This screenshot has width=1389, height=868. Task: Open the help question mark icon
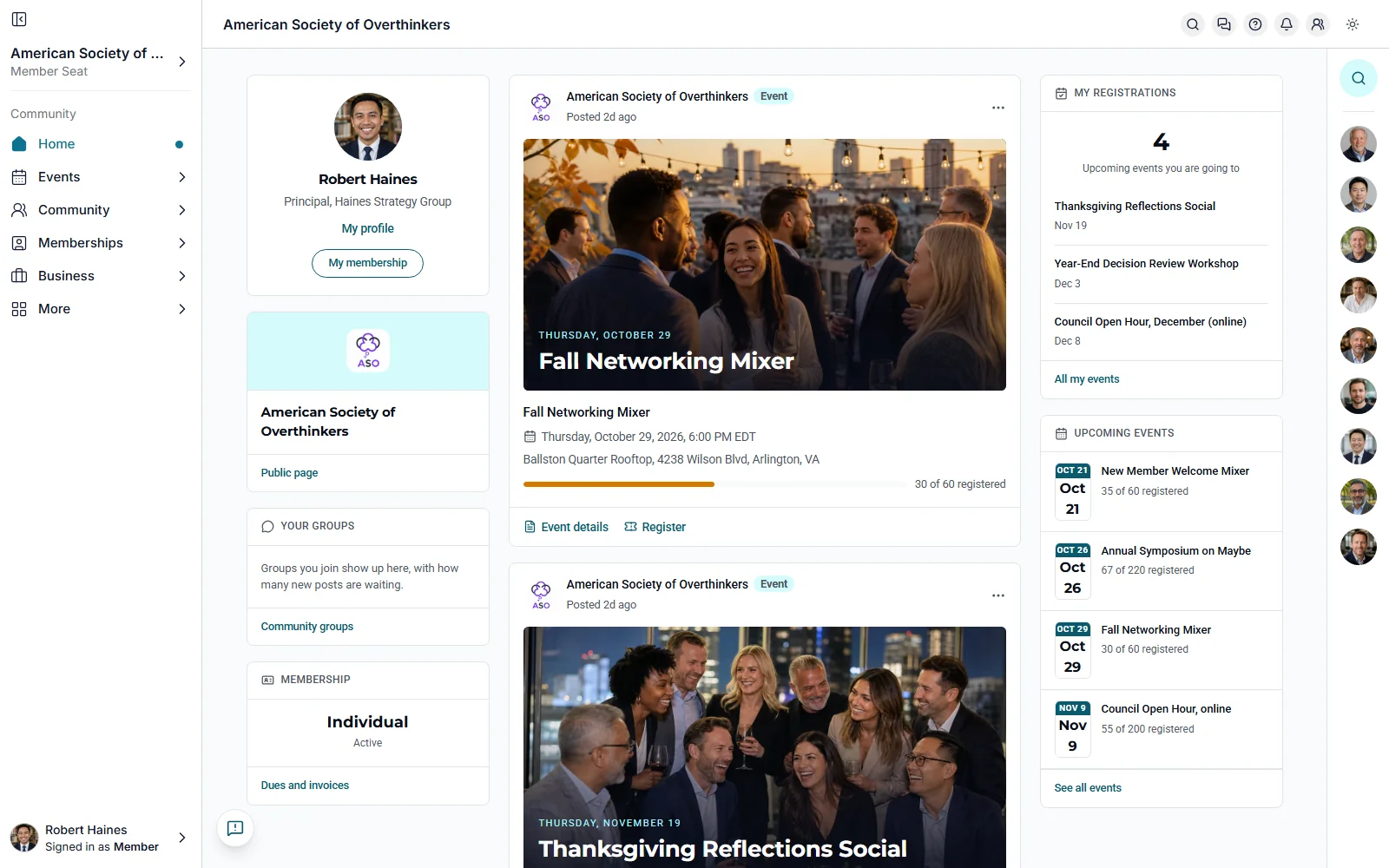[x=1255, y=24]
